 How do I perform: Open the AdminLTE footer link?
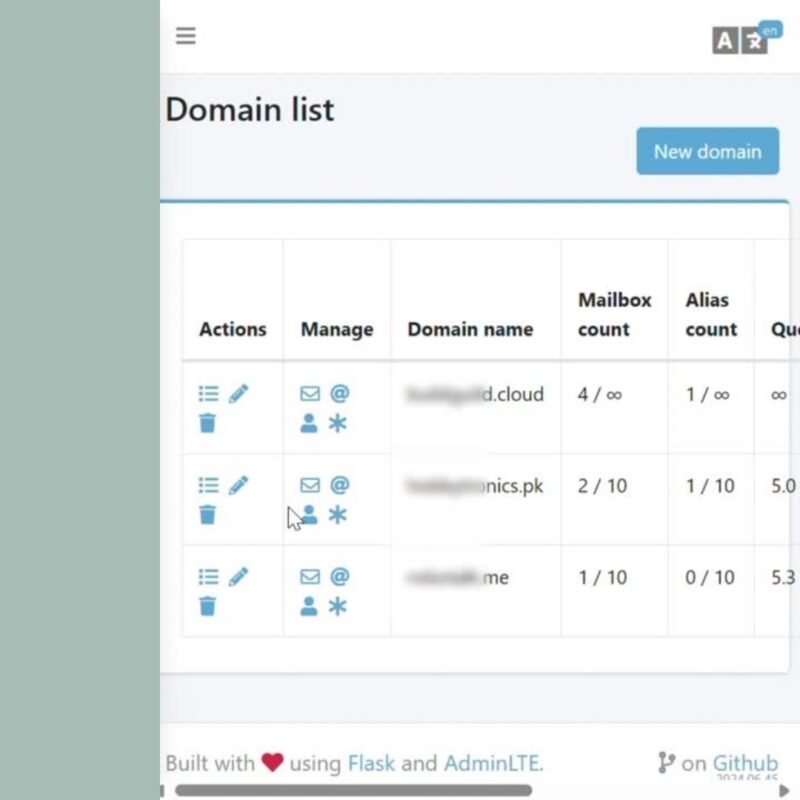coord(492,764)
